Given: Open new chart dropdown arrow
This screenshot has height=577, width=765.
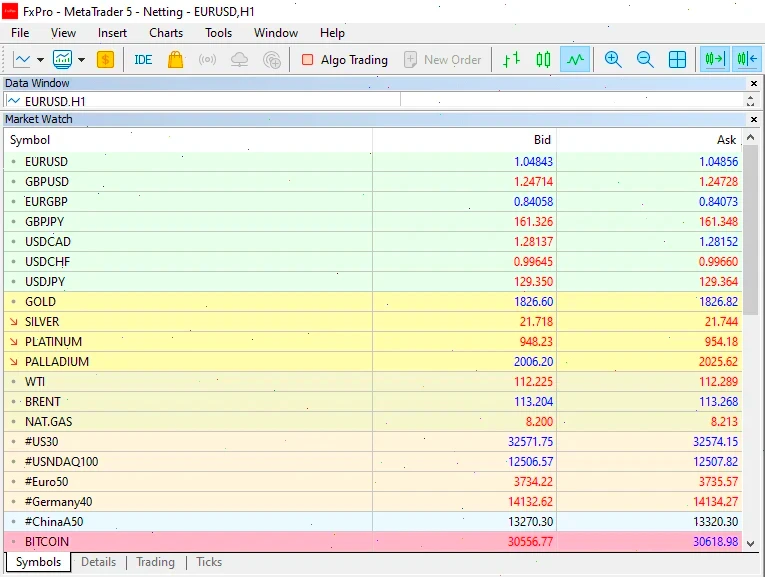Looking at the screenshot, I should [x=40, y=60].
